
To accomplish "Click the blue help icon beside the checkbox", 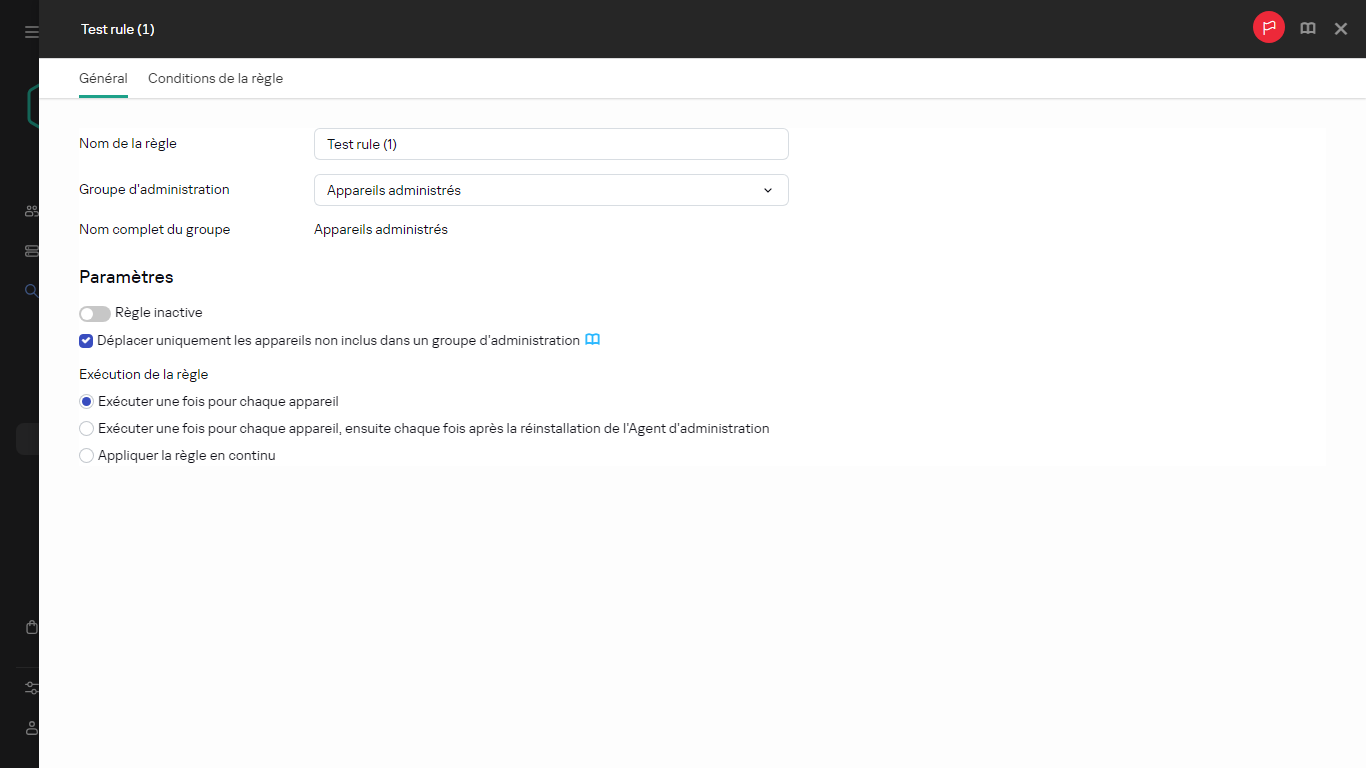I will point(592,340).
